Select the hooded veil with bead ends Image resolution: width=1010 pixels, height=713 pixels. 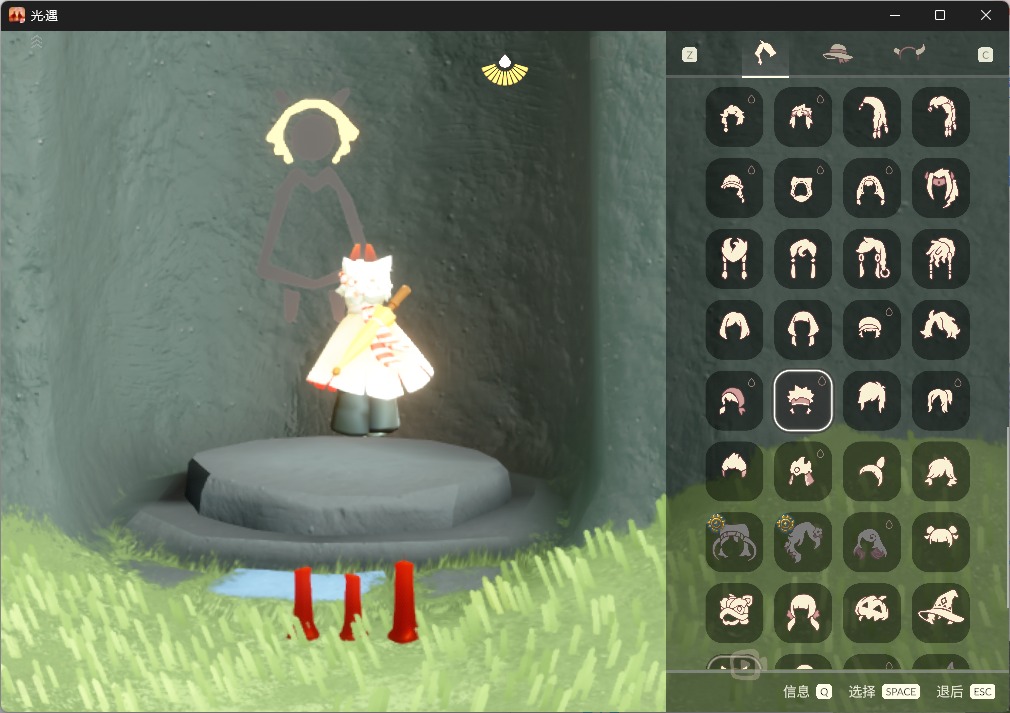pos(872,188)
